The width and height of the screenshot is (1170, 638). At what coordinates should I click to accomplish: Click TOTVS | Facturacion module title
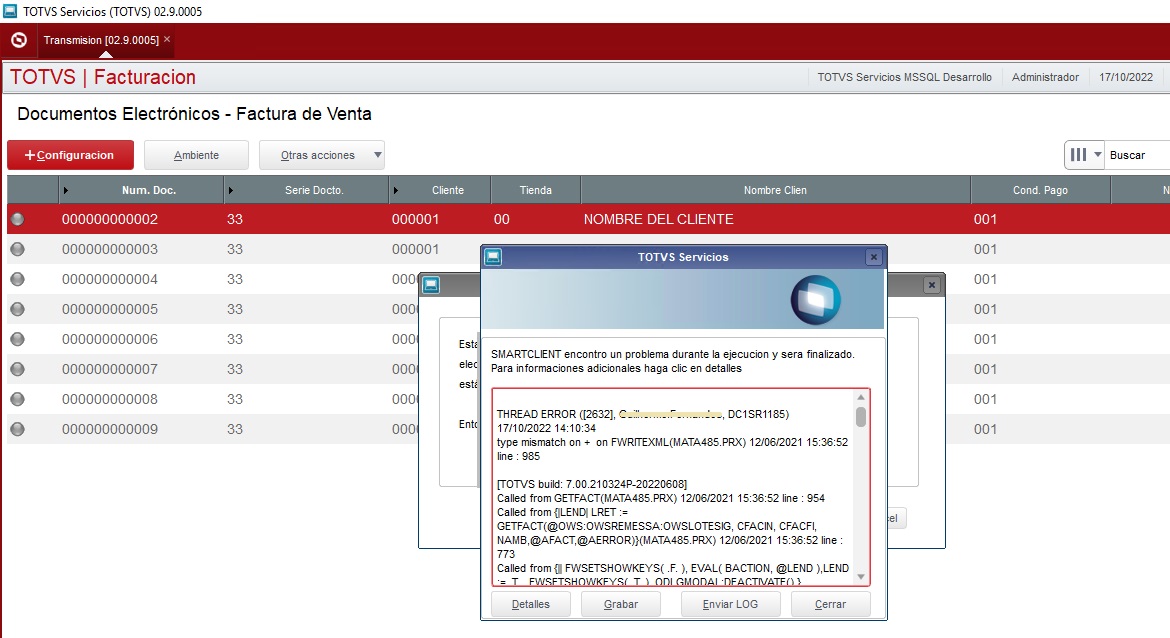point(103,77)
